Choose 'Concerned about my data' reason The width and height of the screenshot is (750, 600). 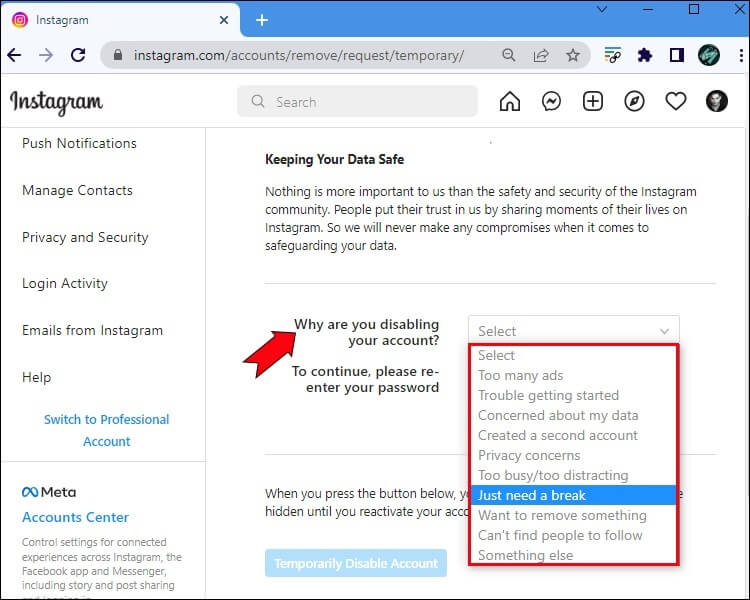pyautogui.click(x=574, y=415)
